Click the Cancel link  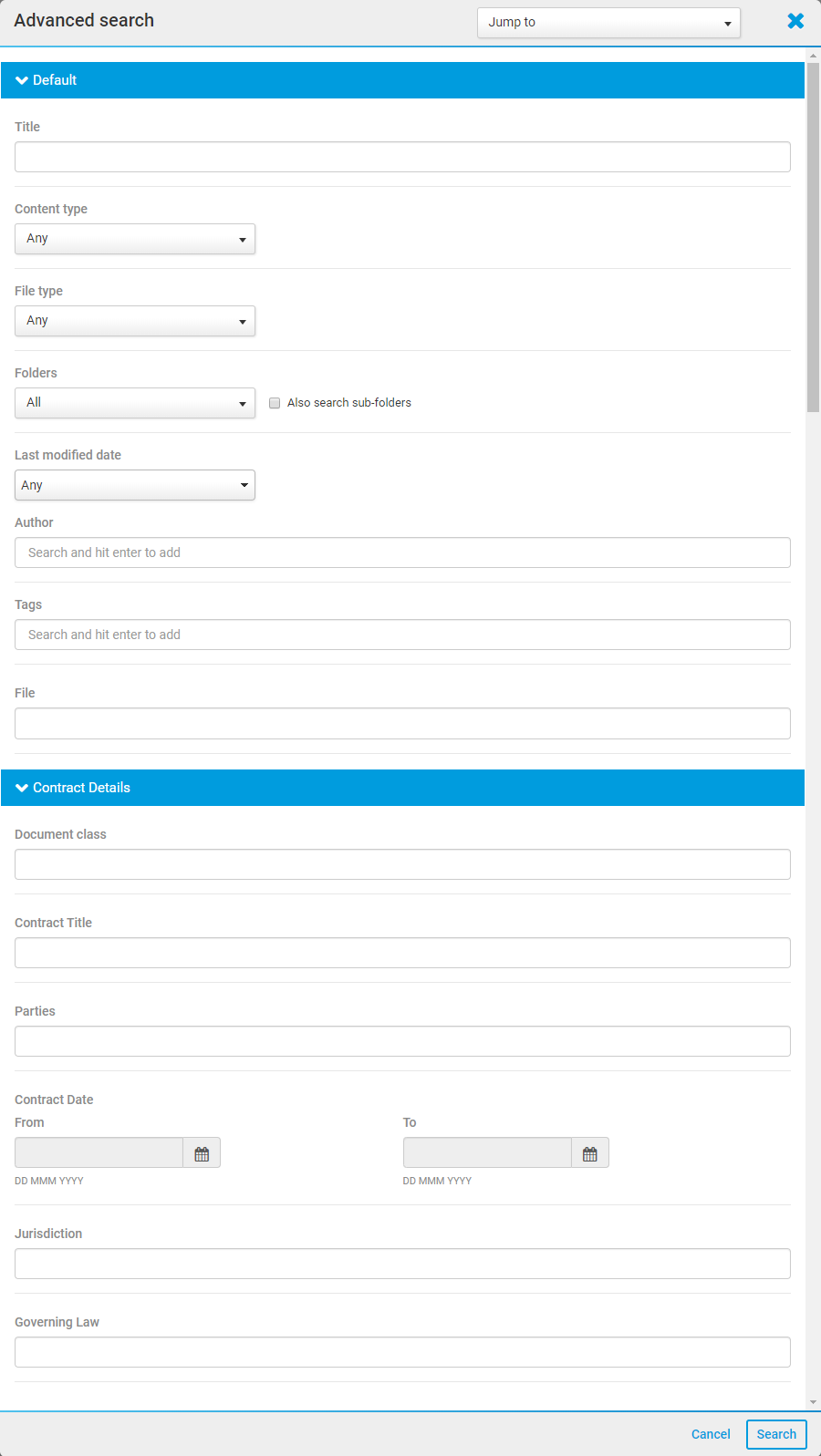click(711, 1434)
